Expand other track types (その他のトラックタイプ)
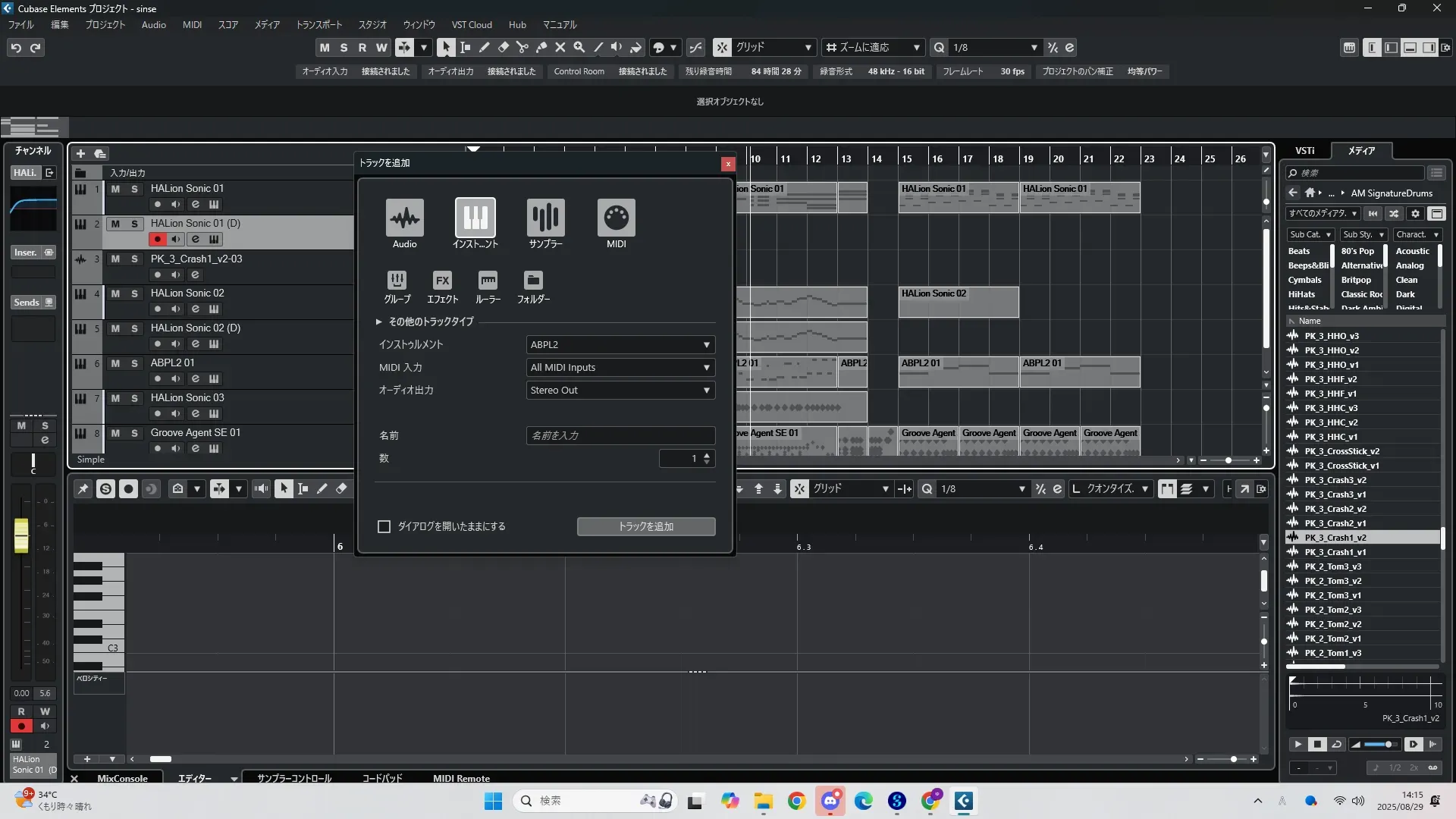 coord(378,322)
